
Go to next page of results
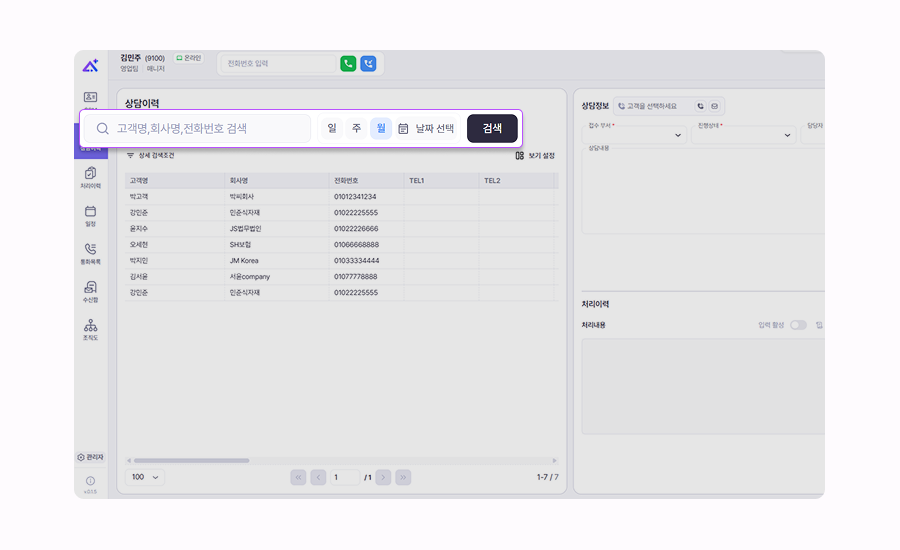[383, 477]
